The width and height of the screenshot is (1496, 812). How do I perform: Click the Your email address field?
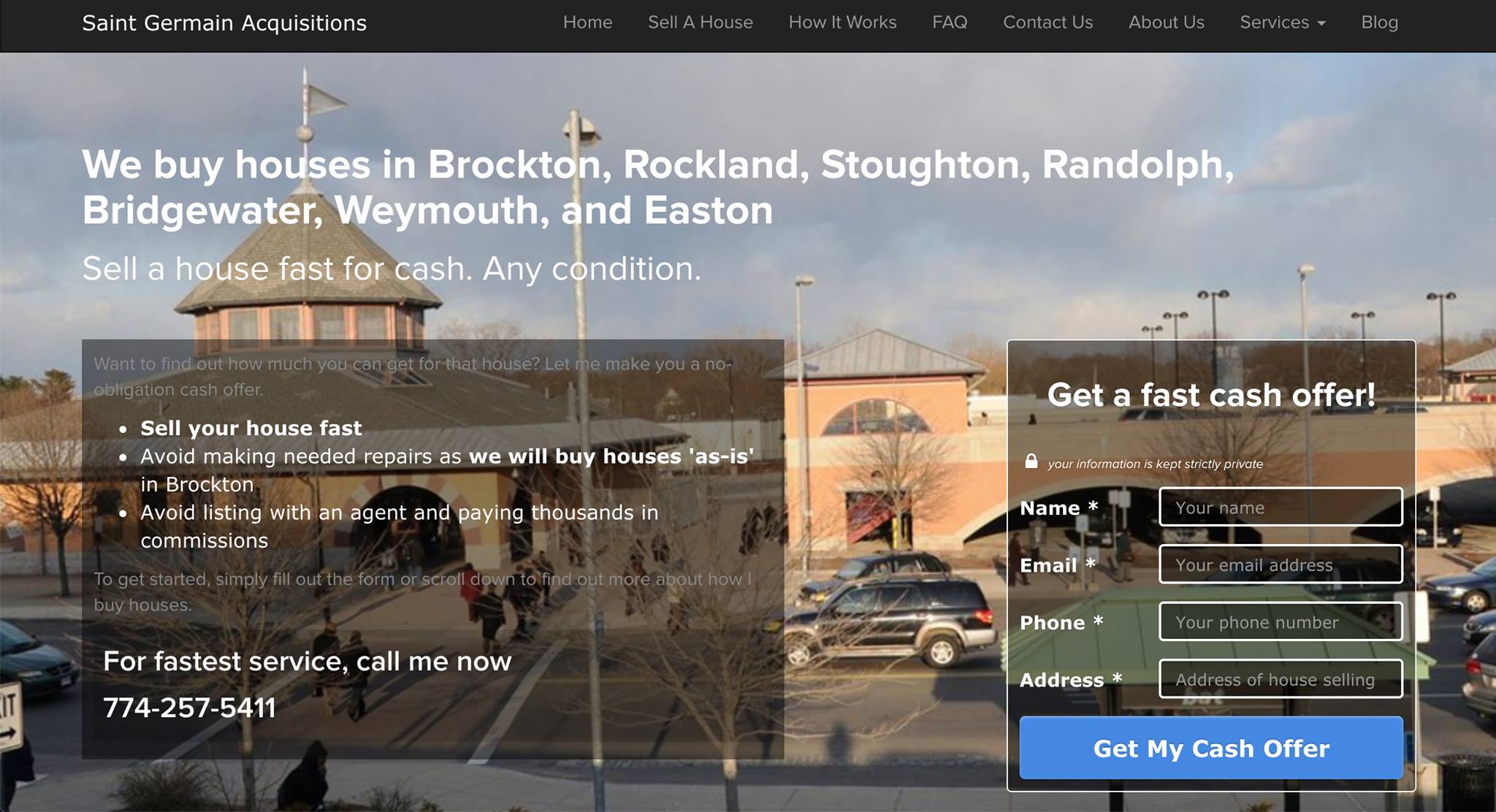1281,564
